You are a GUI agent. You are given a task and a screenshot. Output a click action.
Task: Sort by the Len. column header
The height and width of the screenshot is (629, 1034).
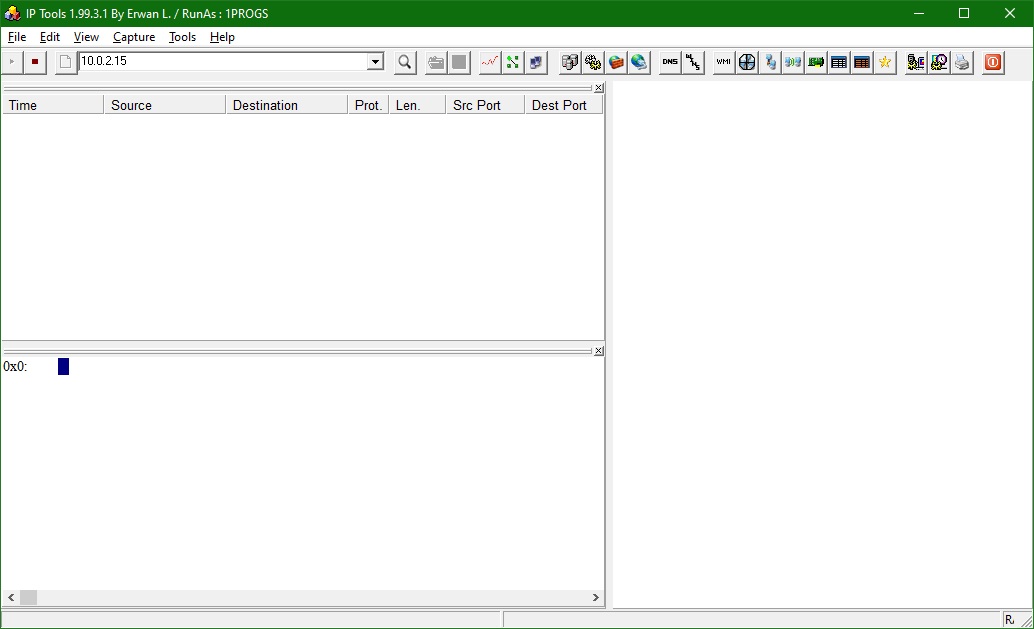[x=417, y=105]
